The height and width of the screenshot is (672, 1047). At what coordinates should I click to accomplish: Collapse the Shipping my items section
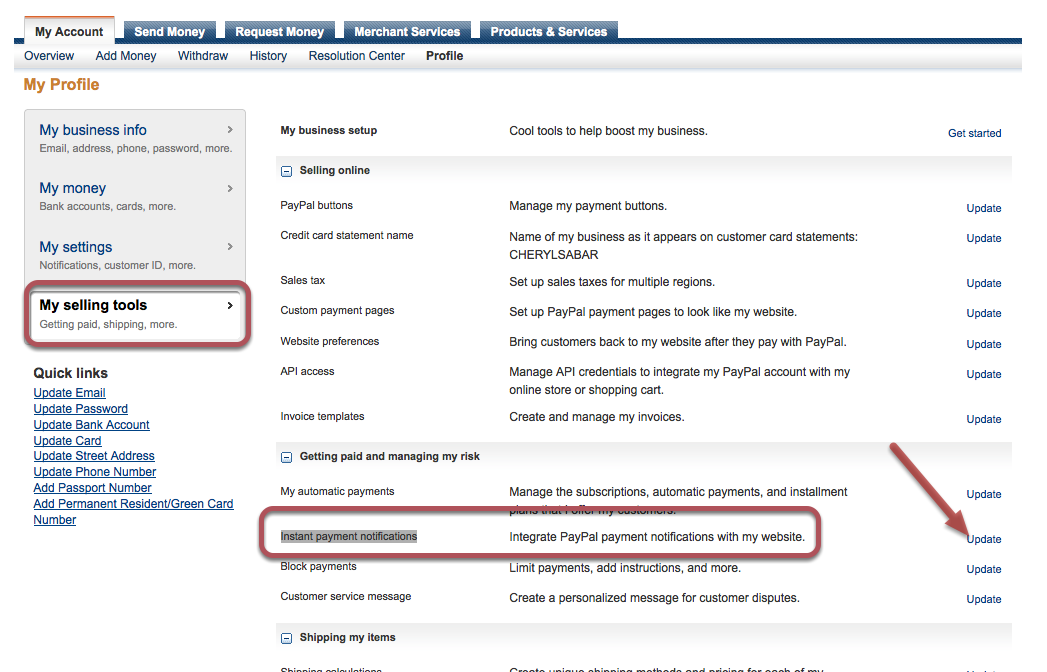tap(286, 638)
